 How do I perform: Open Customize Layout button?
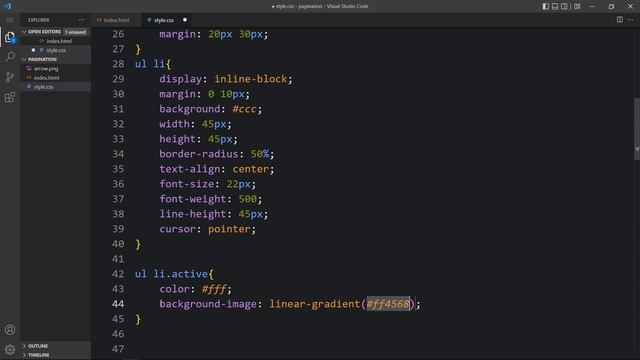point(577,6)
